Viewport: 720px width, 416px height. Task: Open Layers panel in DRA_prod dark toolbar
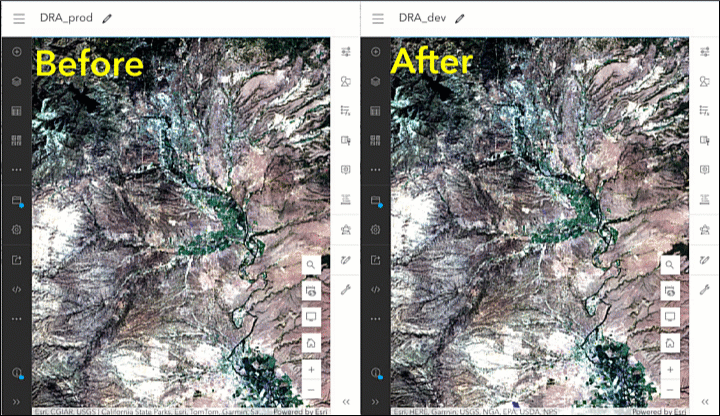point(17,81)
